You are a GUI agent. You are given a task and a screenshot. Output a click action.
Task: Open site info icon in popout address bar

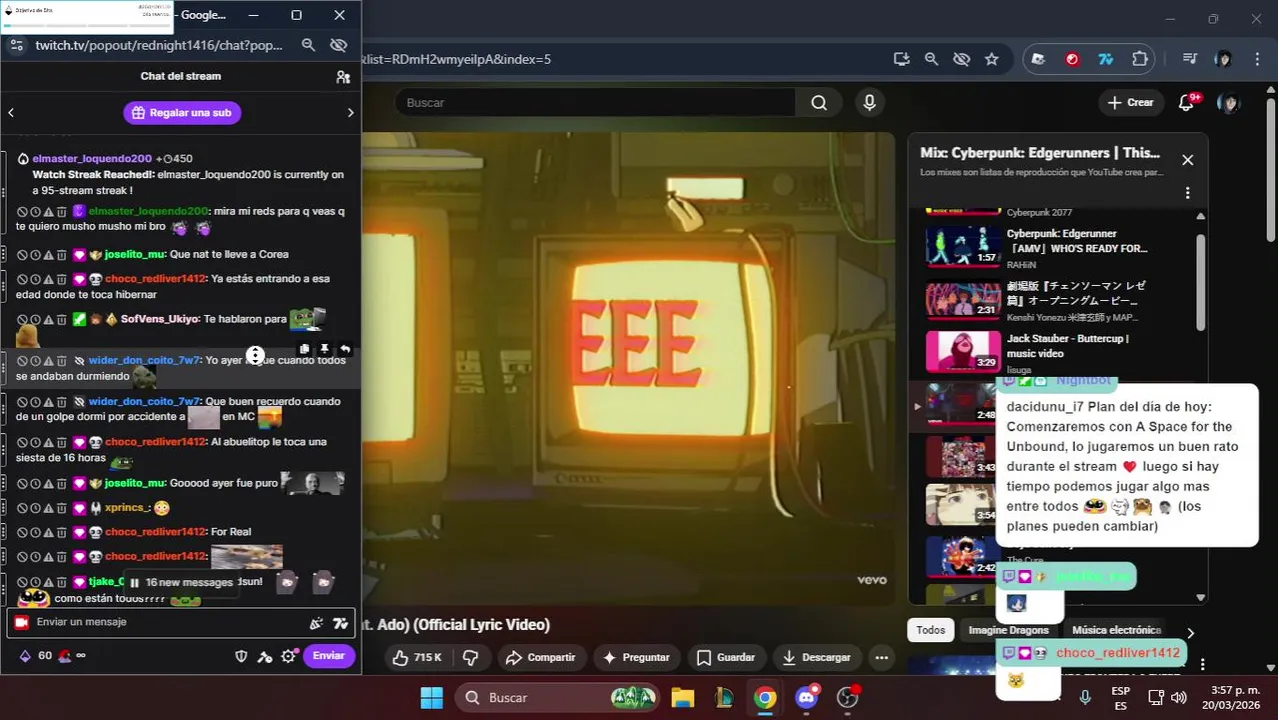pos(17,45)
